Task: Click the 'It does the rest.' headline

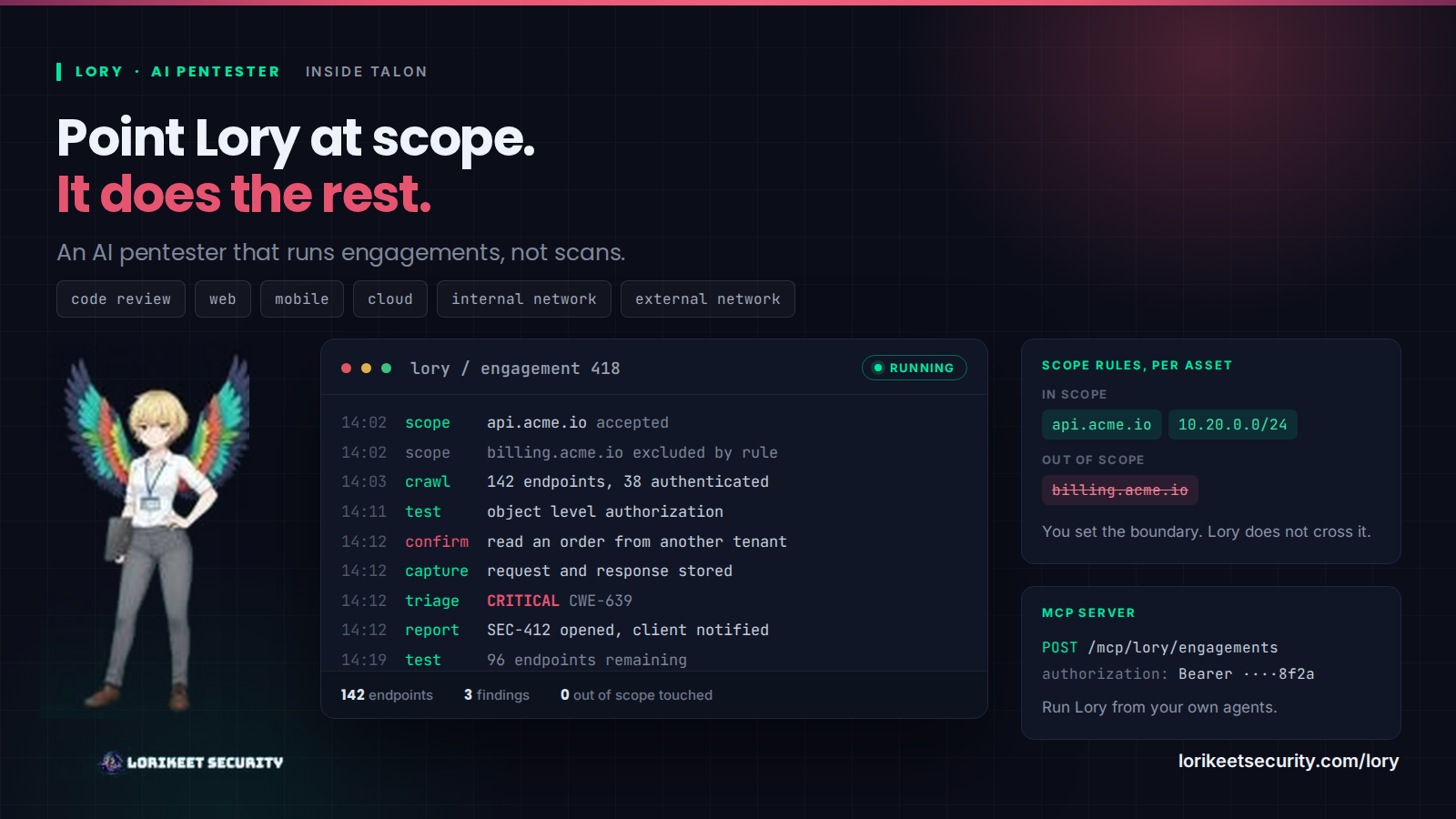Action: click(244, 195)
